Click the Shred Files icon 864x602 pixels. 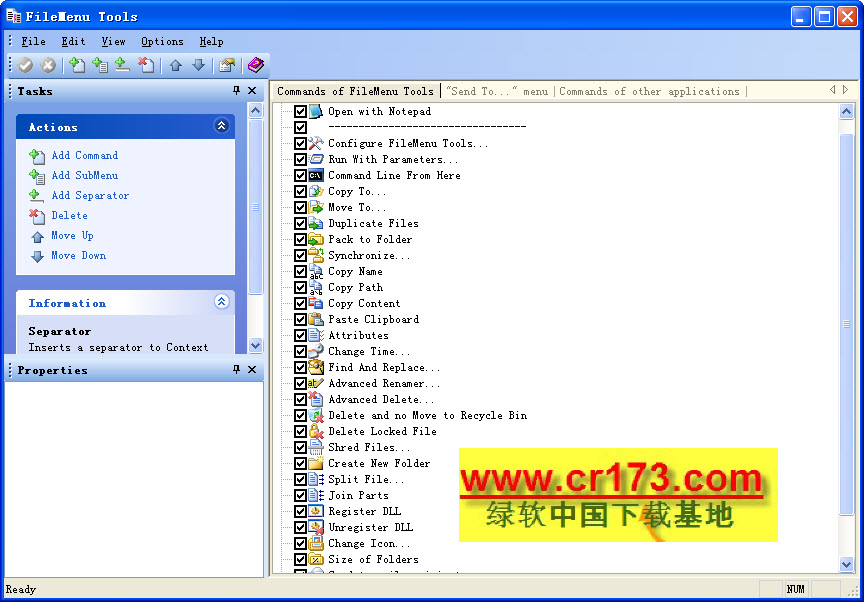pyautogui.click(x=316, y=447)
